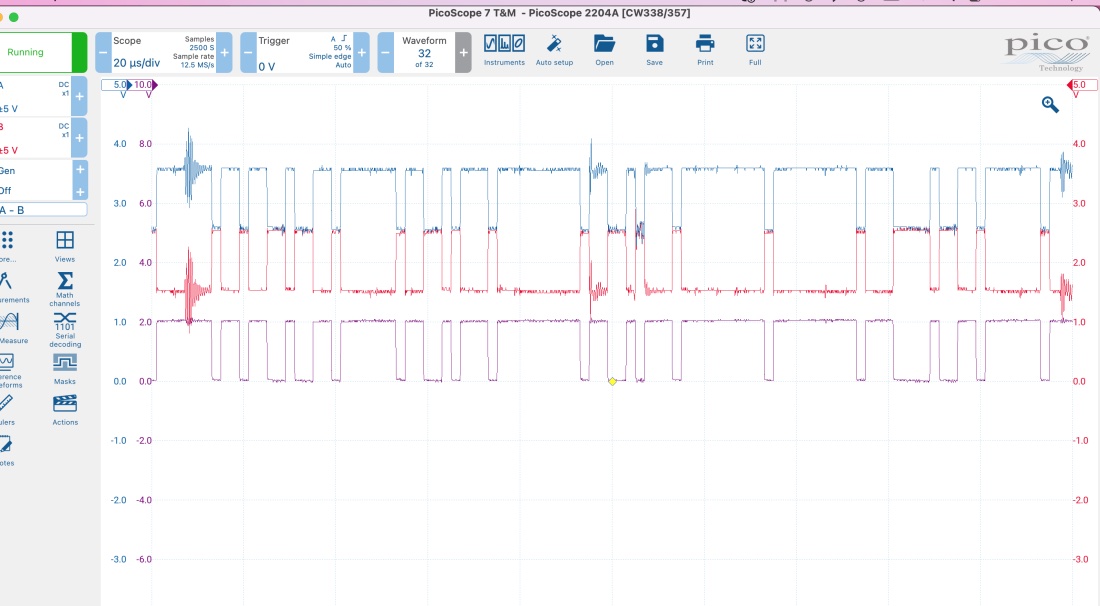
Task: Print the waveform with the Print icon
Action: tap(705, 49)
